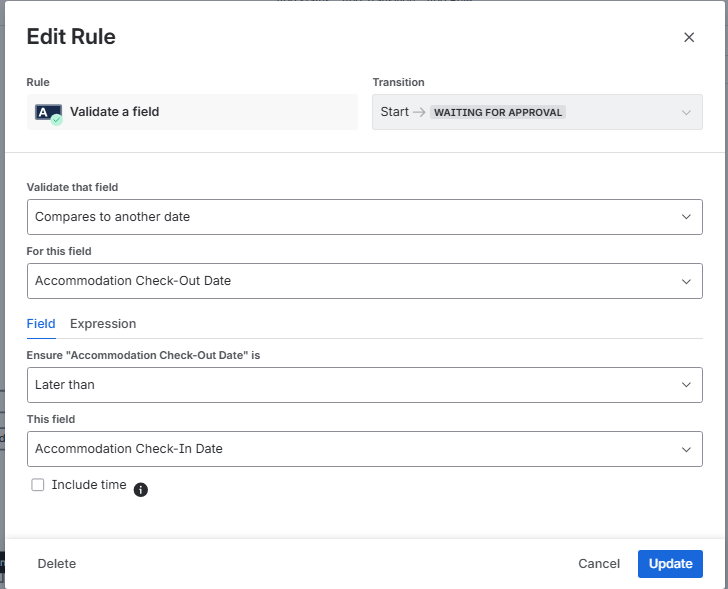728x589 pixels.
Task: Open the Validate that field dropdown
Action: 364,217
